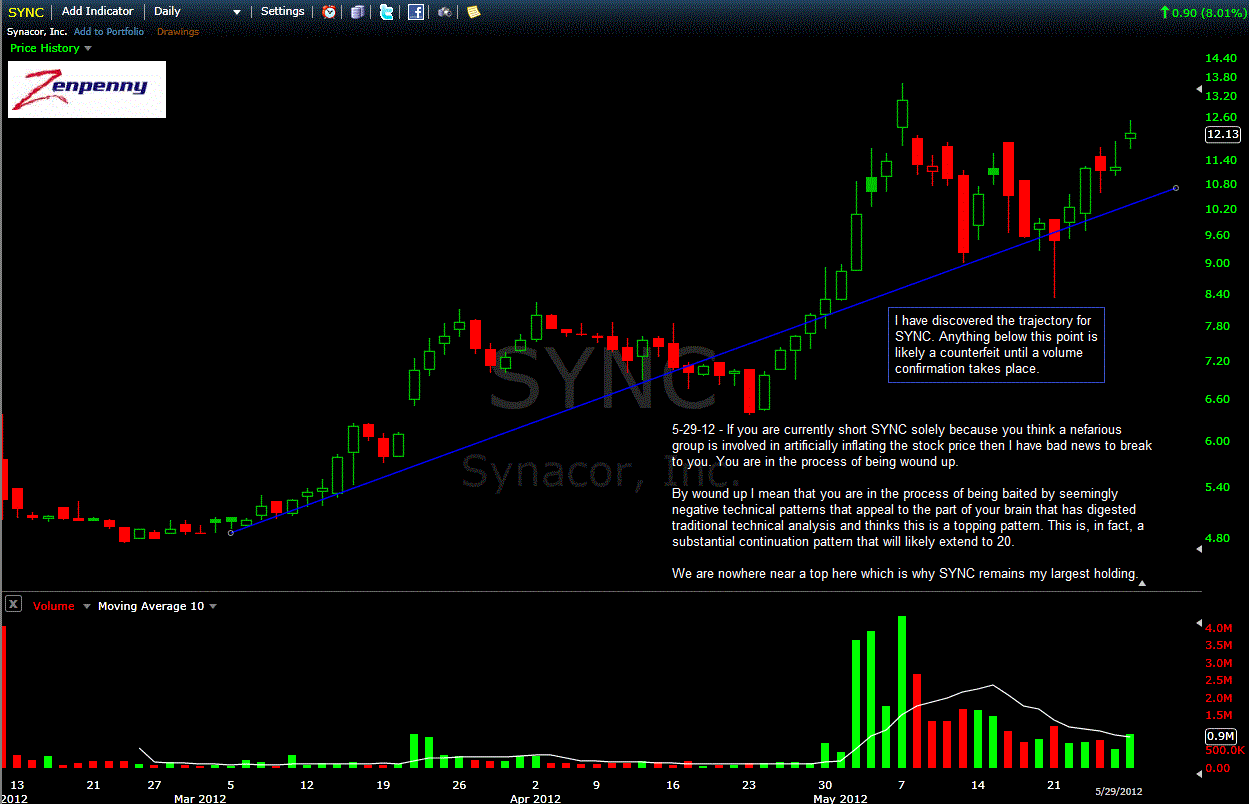The width and height of the screenshot is (1249, 804).
Task: Click the up arrow at the price scale top
Action: pos(1200,89)
